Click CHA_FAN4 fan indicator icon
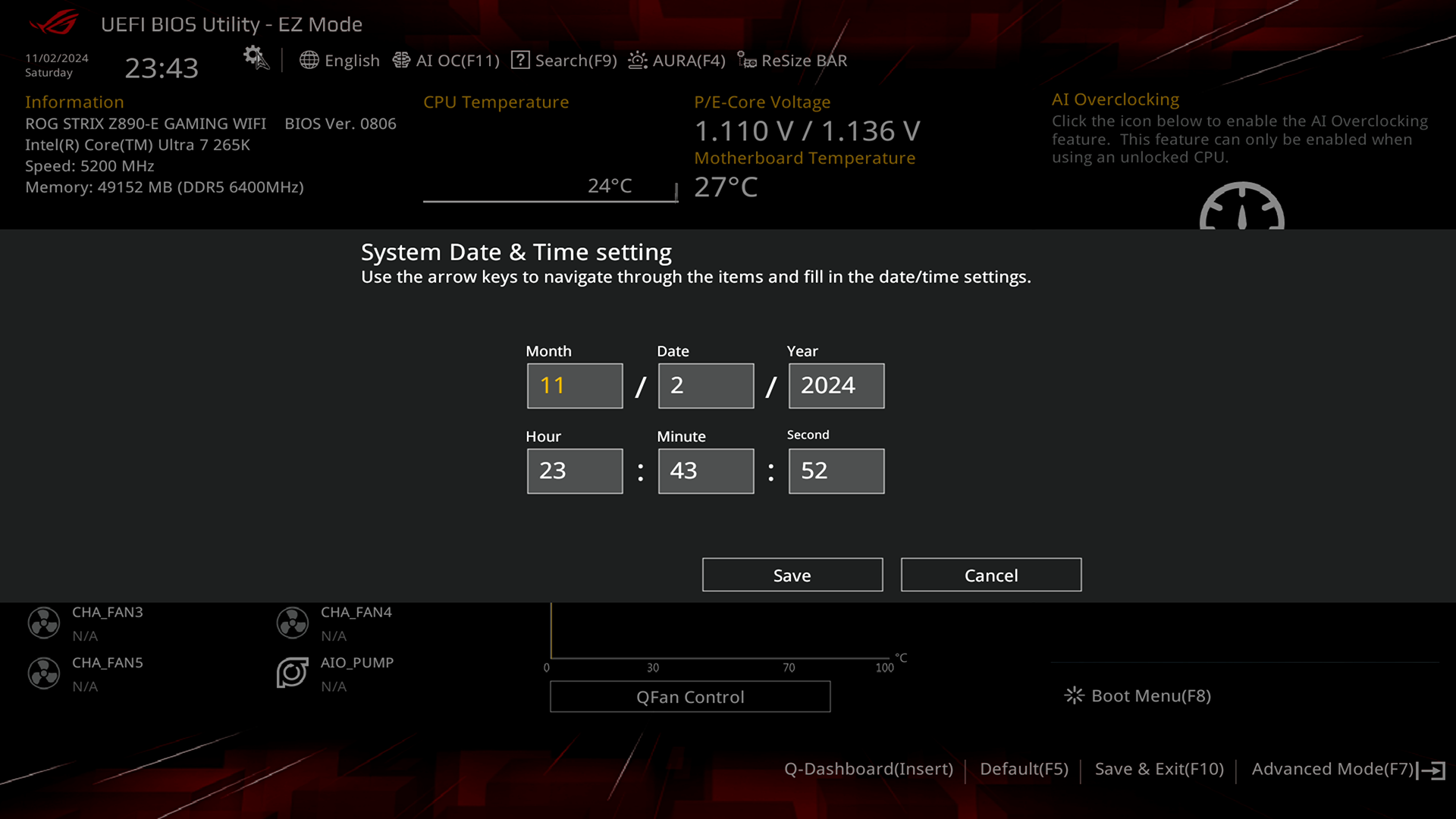 coord(290,622)
